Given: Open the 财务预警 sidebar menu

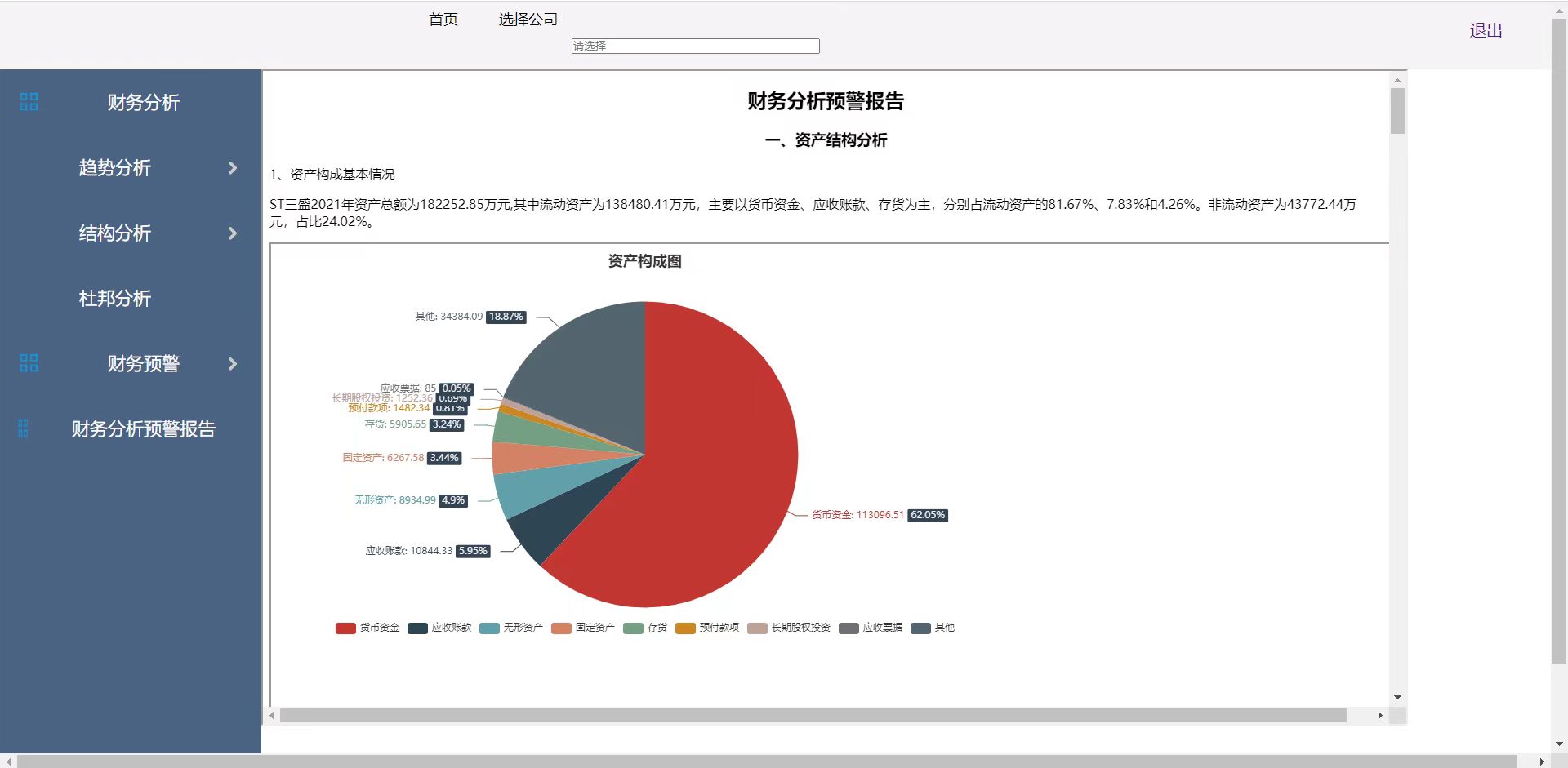Looking at the screenshot, I should (x=143, y=363).
